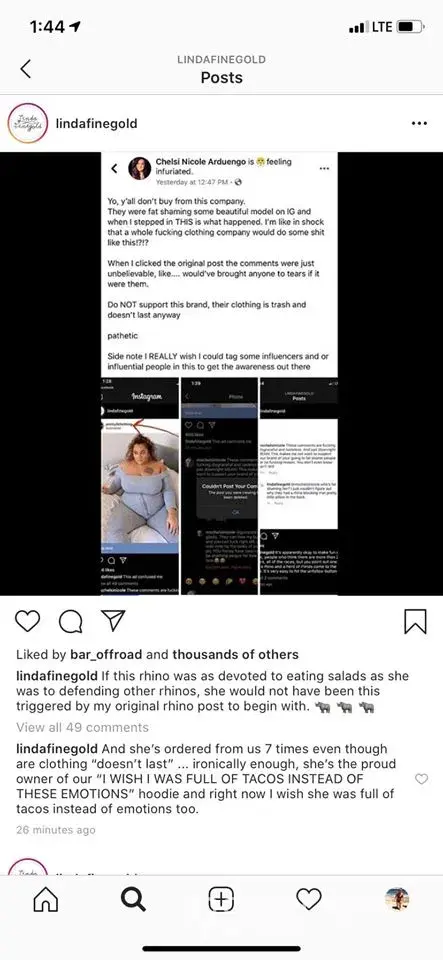Open lindafinegold profile picture avatar
Image resolution: width=443 pixels, height=960 pixels.
click(28, 123)
